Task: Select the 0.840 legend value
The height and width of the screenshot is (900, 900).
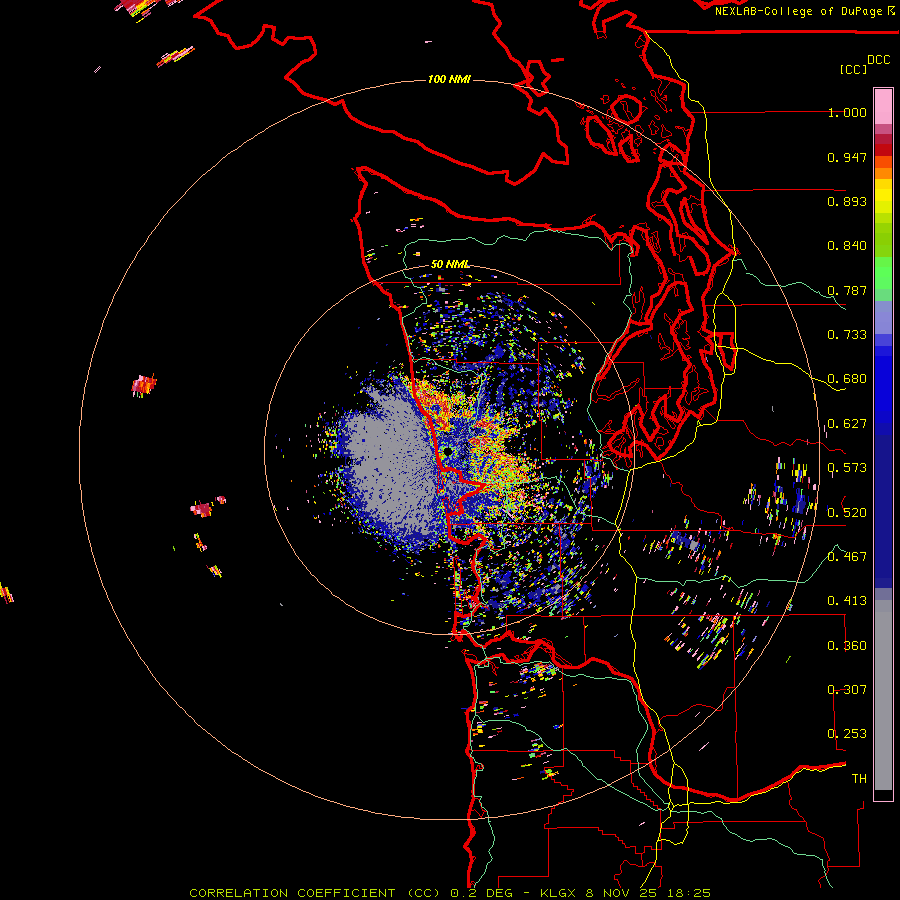Action: pos(847,246)
